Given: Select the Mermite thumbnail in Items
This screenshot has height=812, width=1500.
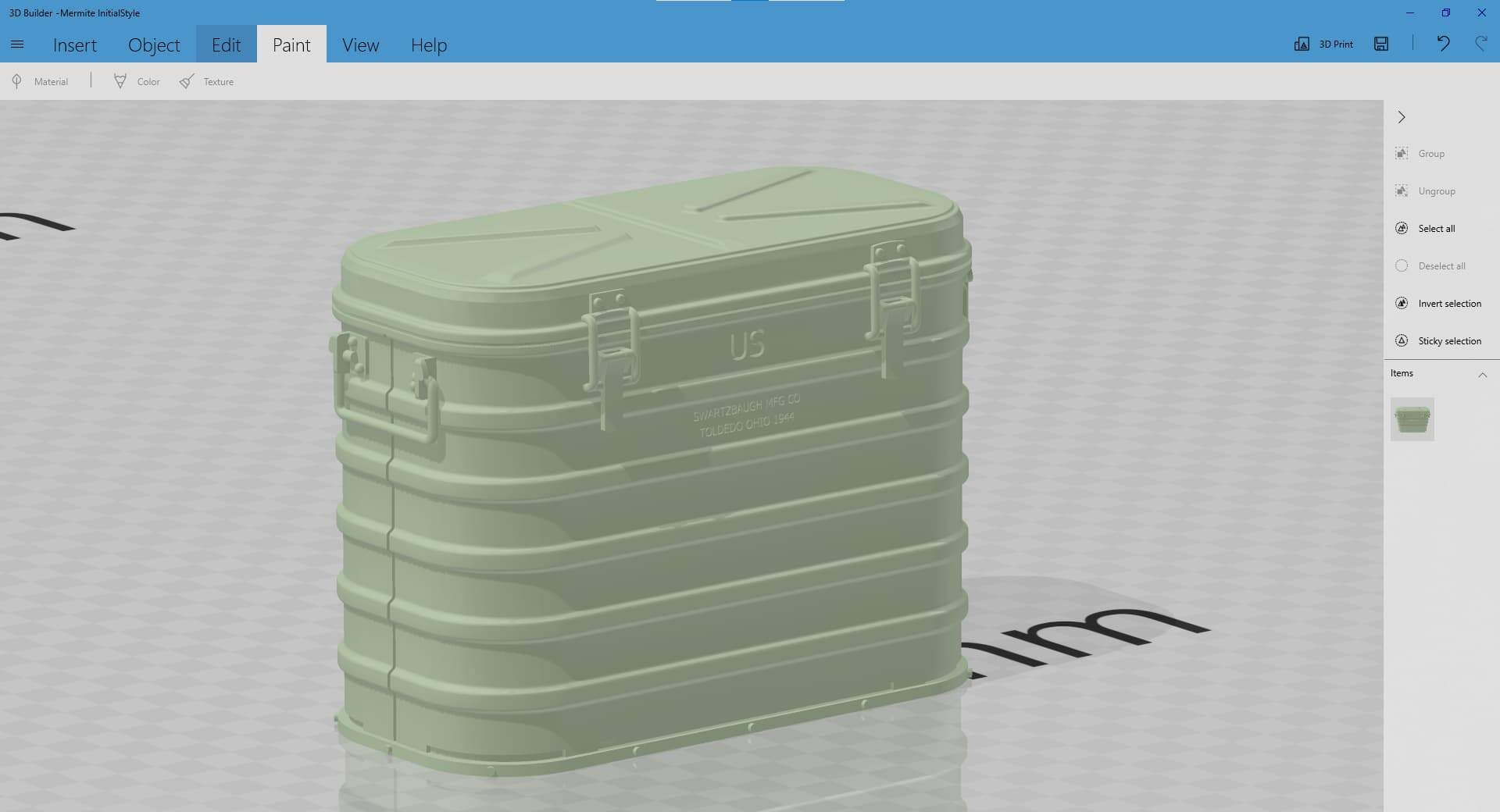Looking at the screenshot, I should [1412, 419].
